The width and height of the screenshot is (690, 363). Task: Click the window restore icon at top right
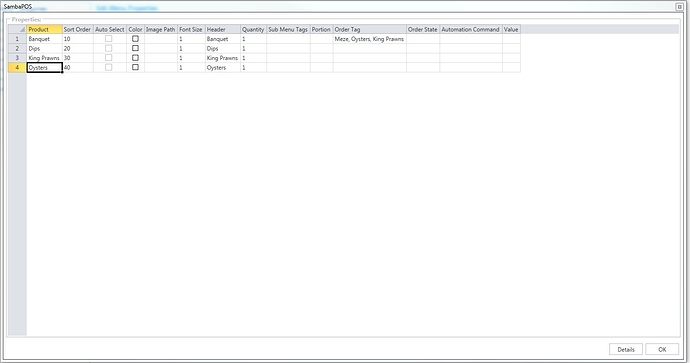click(x=679, y=7)
